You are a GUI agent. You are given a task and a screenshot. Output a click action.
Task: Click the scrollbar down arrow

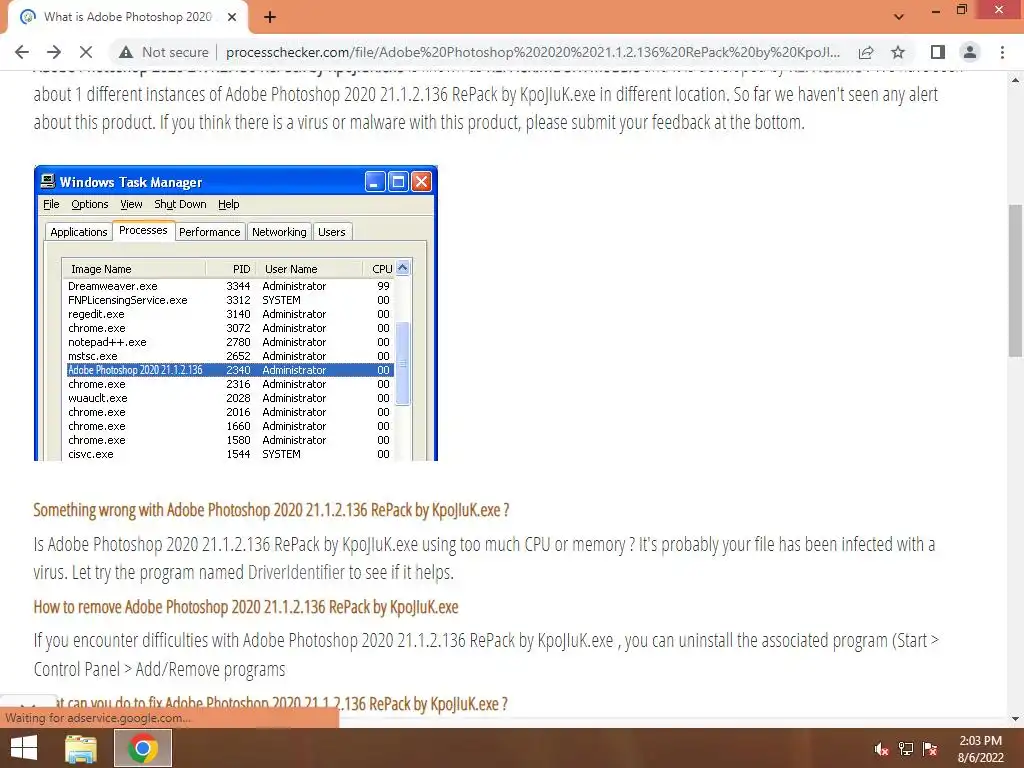(x=1015, y=719)
